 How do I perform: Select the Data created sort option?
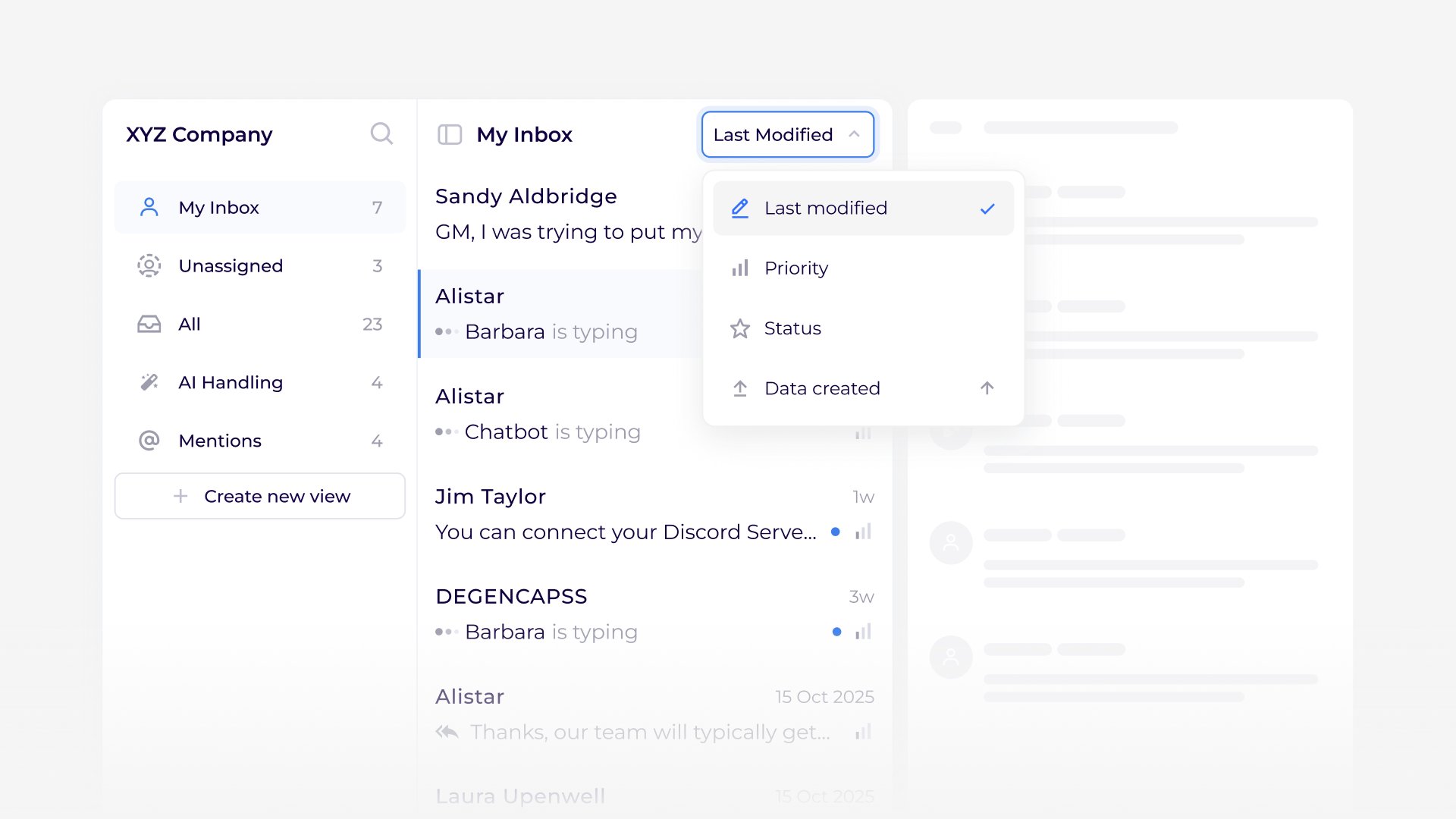(x=864, y=388)
